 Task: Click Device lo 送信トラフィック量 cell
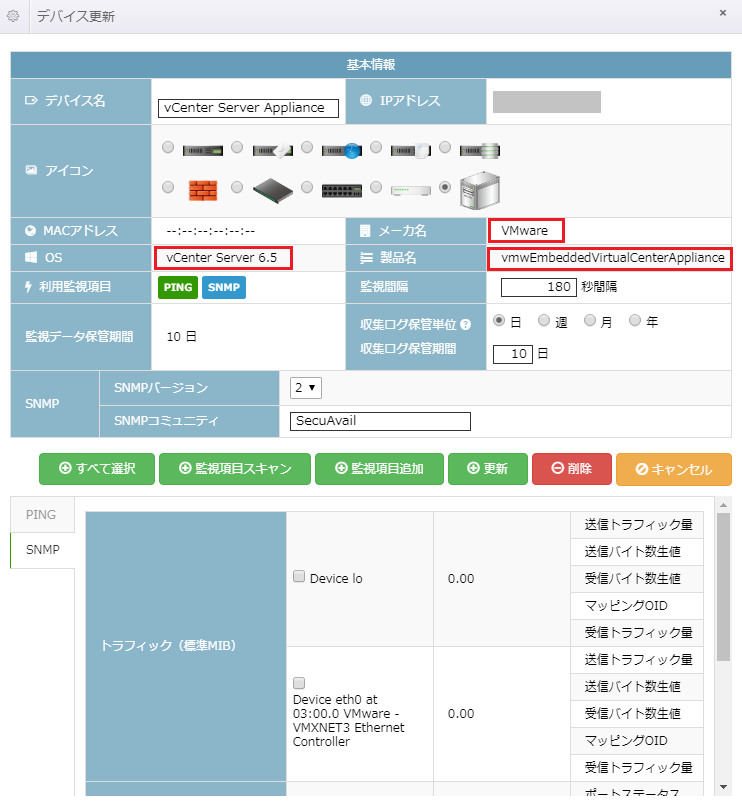tap(637, 525)
